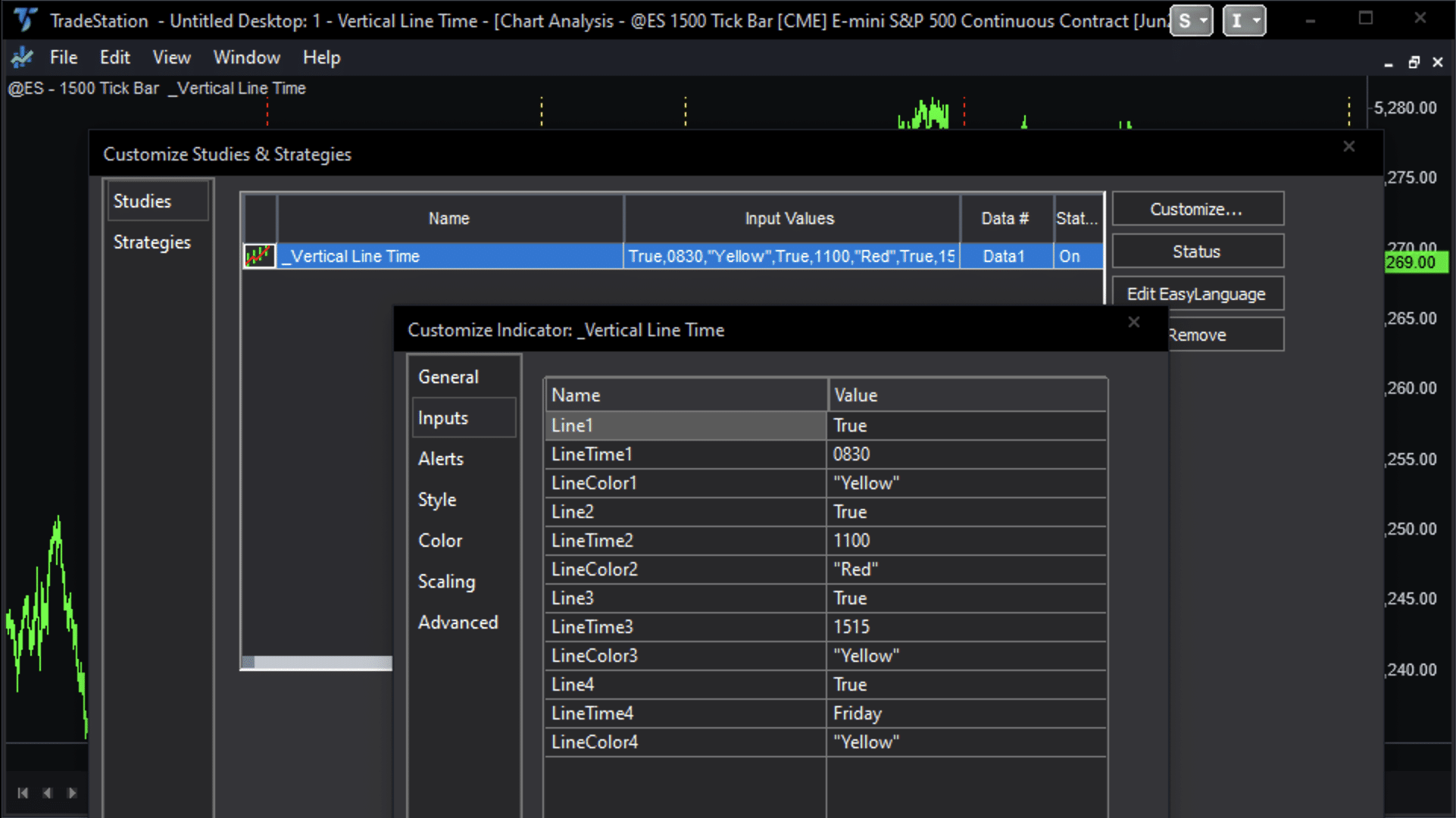Screen dimensions: 1456x818
Task: Switch to the General tab
Action: (x=448, y=377)
